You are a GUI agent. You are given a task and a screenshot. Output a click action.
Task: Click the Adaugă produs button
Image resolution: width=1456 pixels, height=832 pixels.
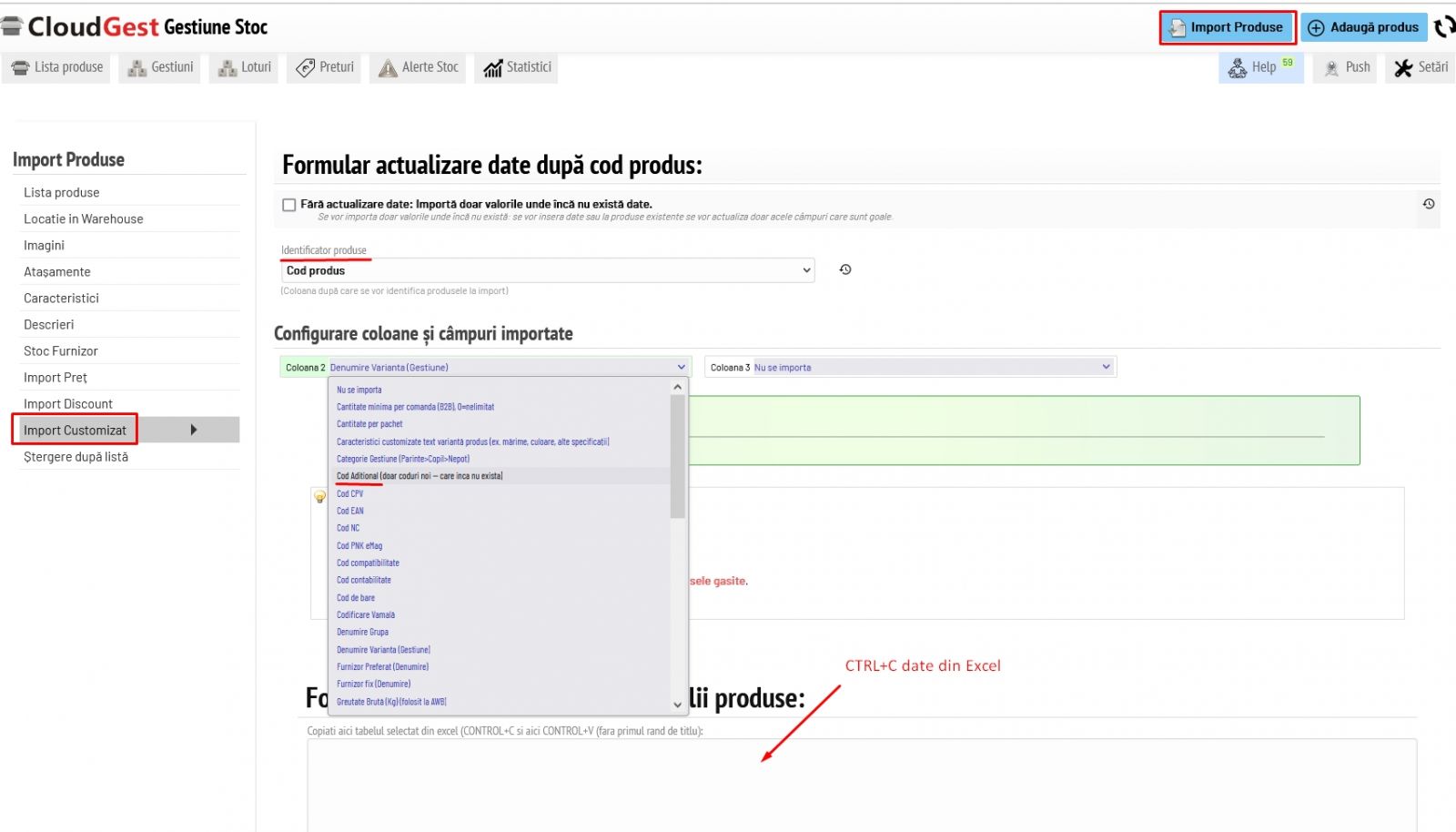[1364, 27]
